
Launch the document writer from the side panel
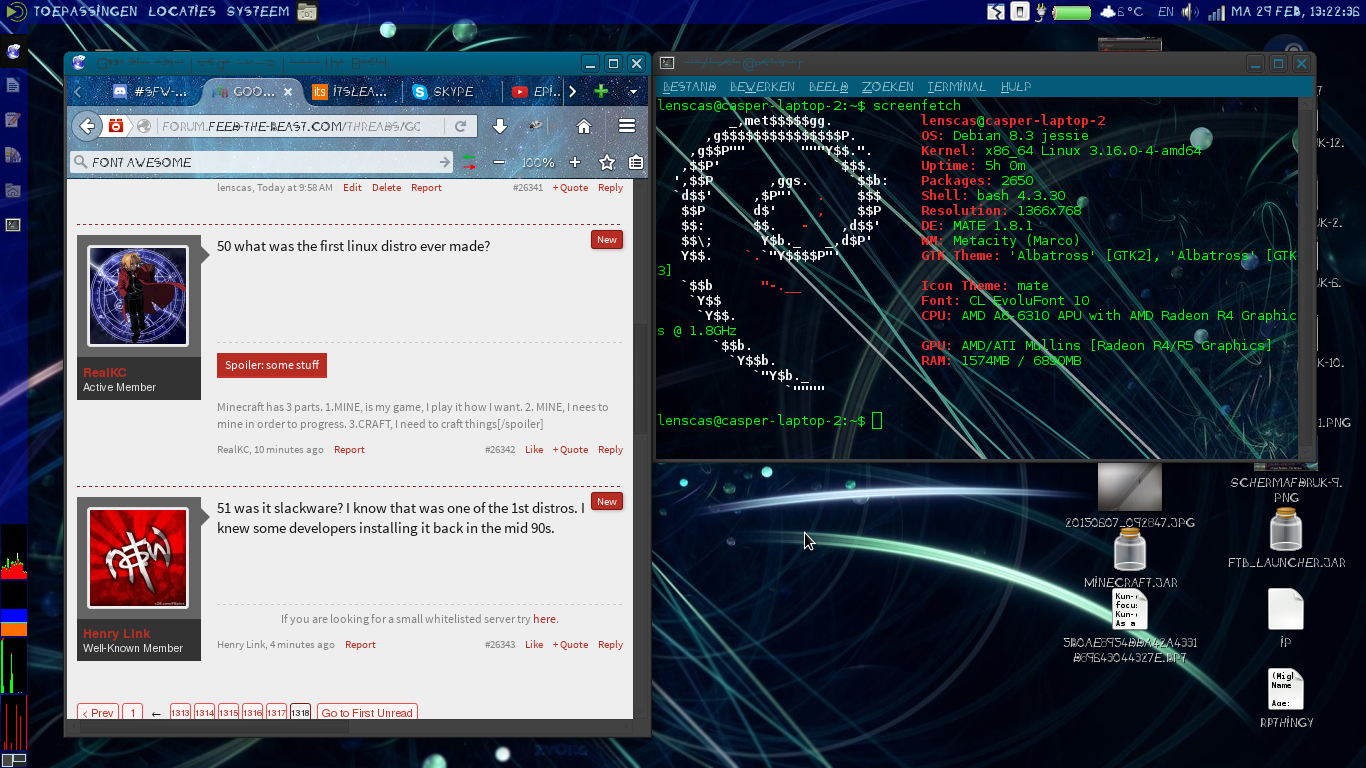point(13,86)
